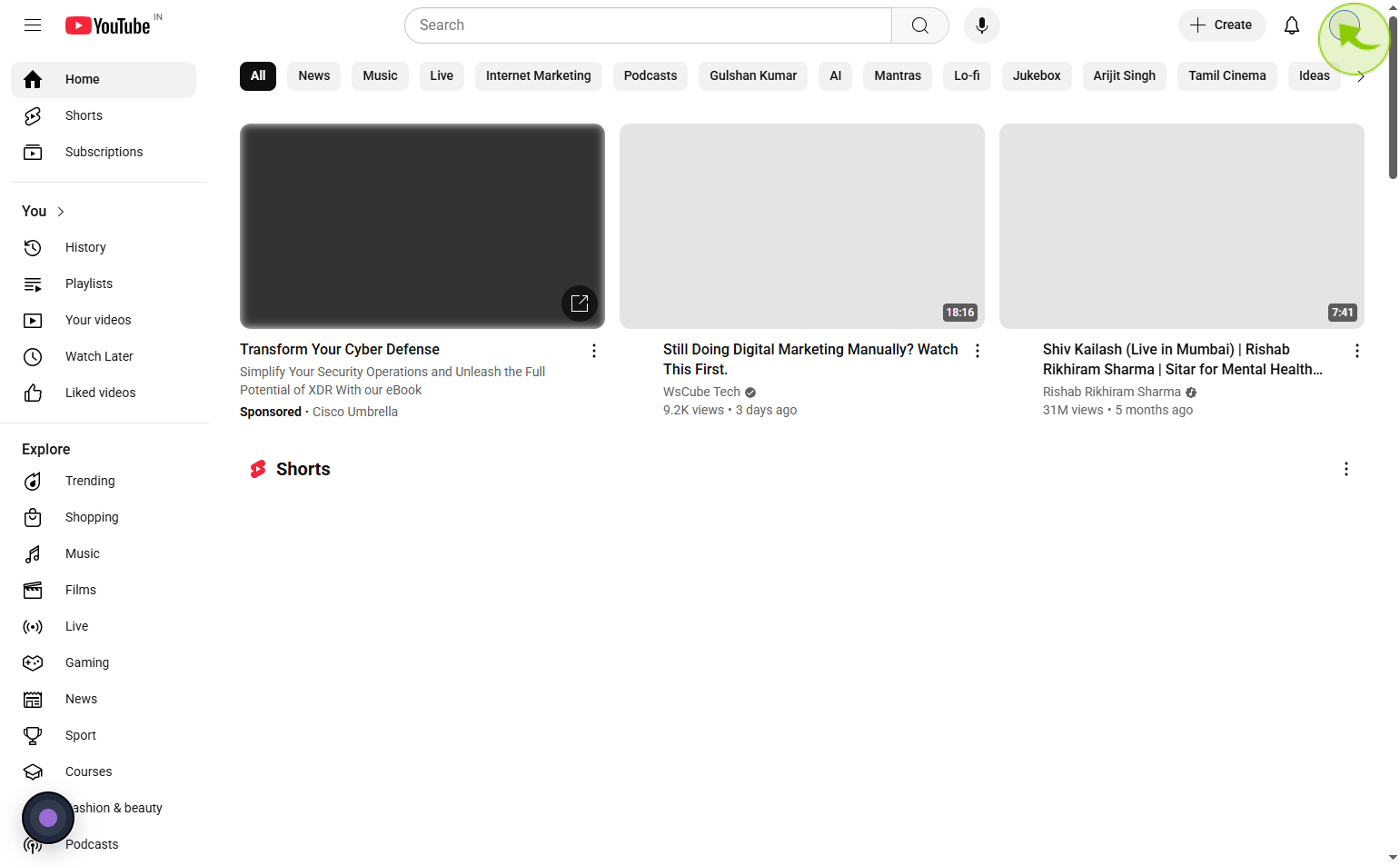Open options menu for Shiv Kailash video
1400x866 pixels.
click(1357, 351)
